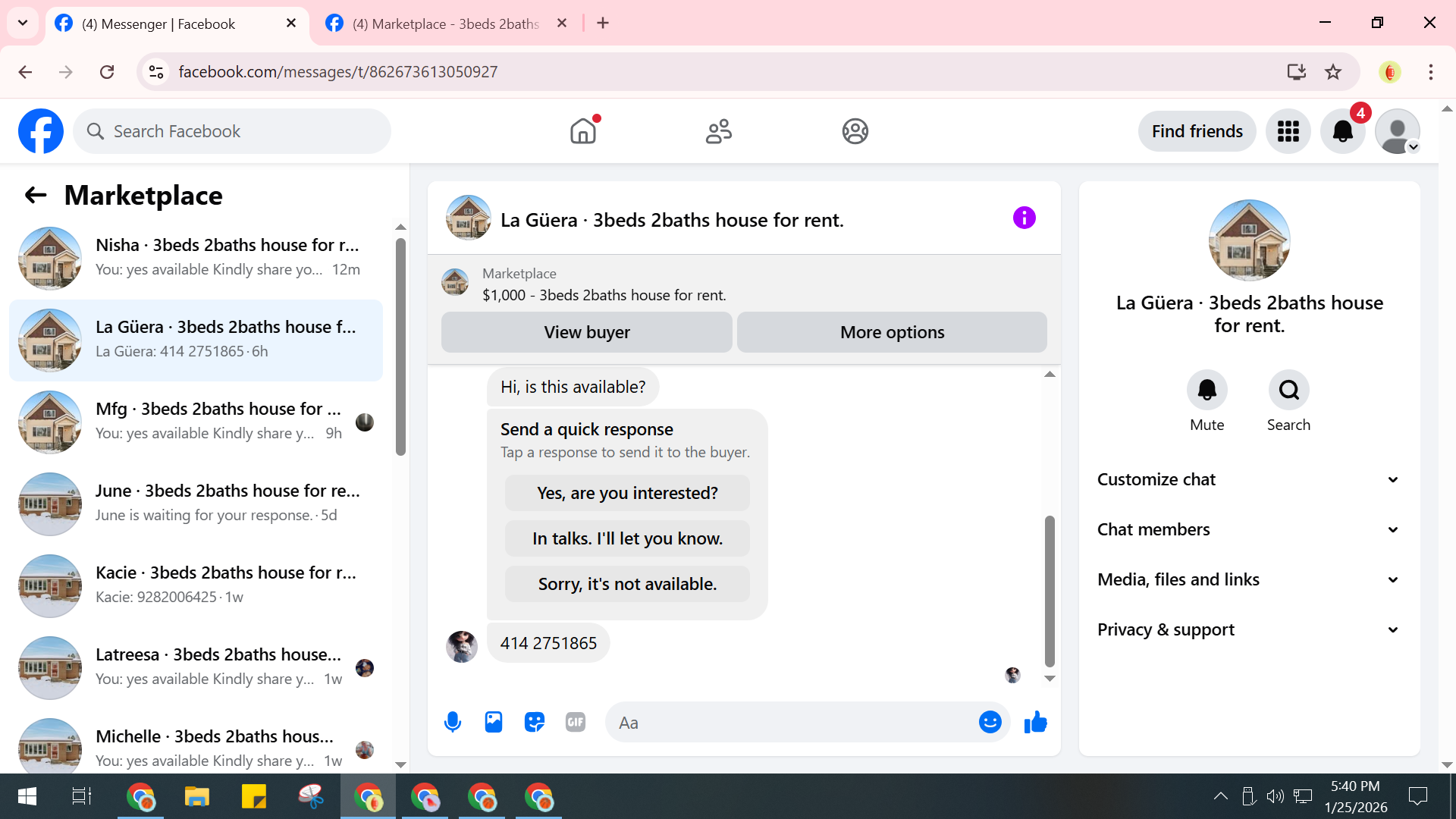Open the Mfg conversation
Viewport: 1456px width, 819px height.
pos(196,422)
